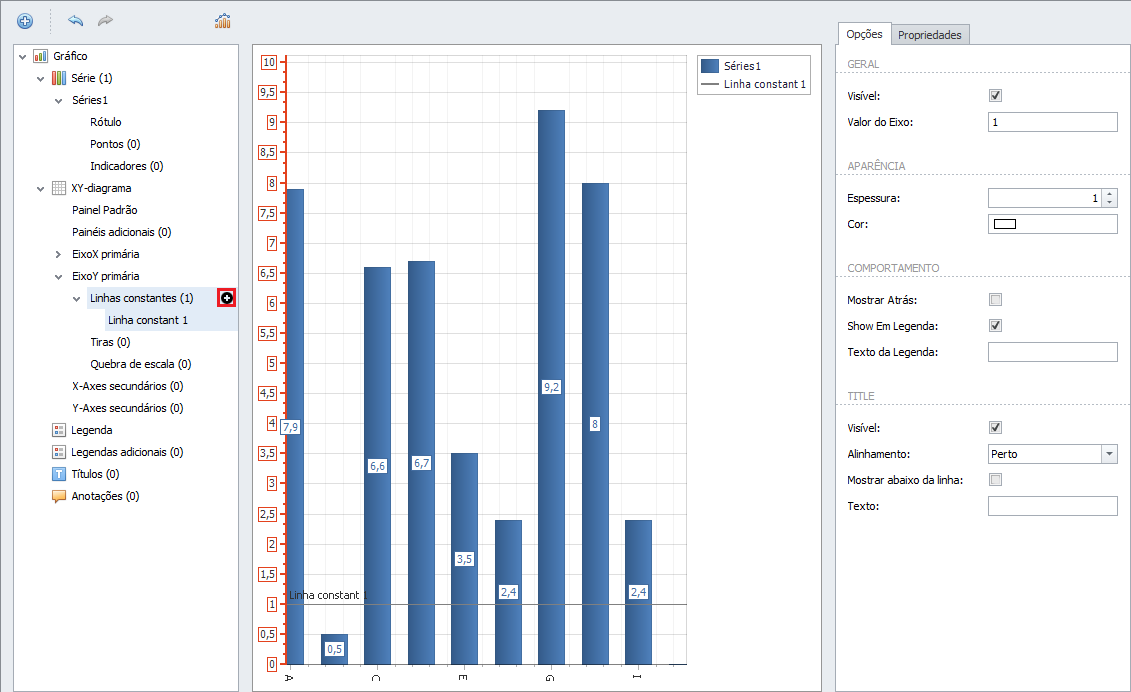
Task: Click the undo arrow icon
Action: pyautogui.click(x=75, y=21)
